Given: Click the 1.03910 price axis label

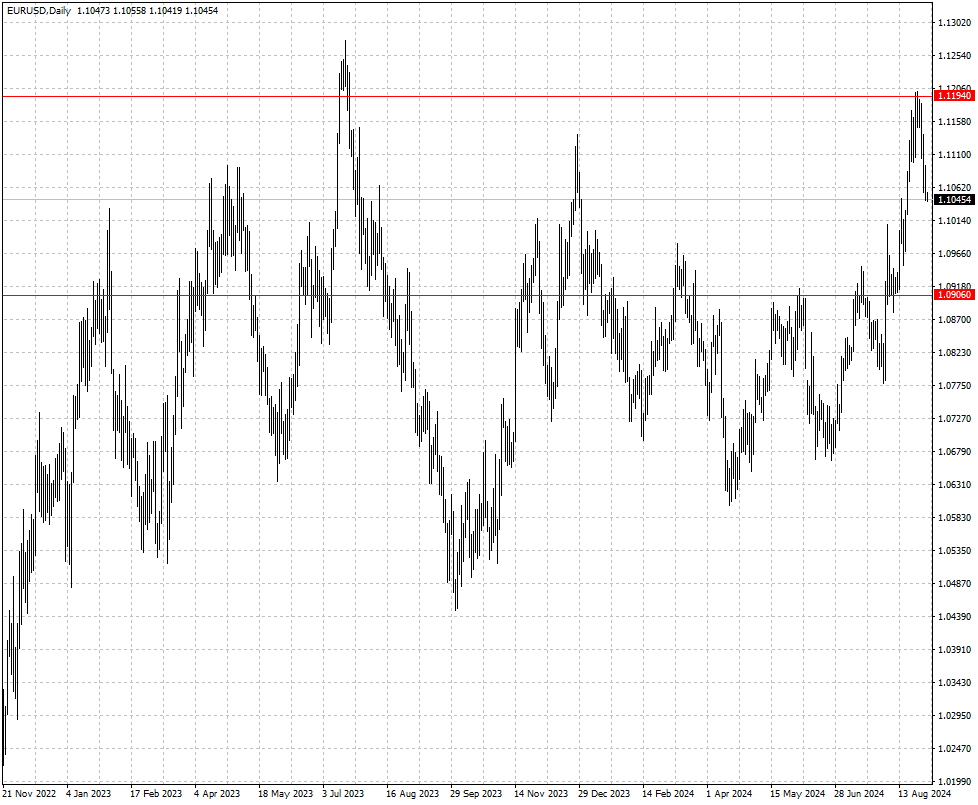Looking at the screenshot, I should (954, 650).
